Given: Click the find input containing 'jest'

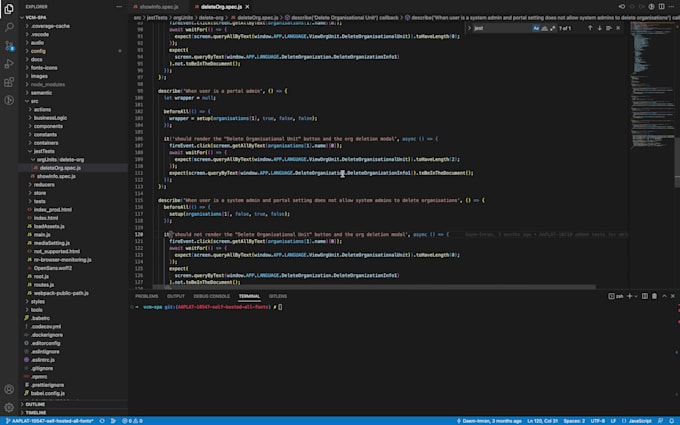Looking at the screenshot, I should point(502,28).
